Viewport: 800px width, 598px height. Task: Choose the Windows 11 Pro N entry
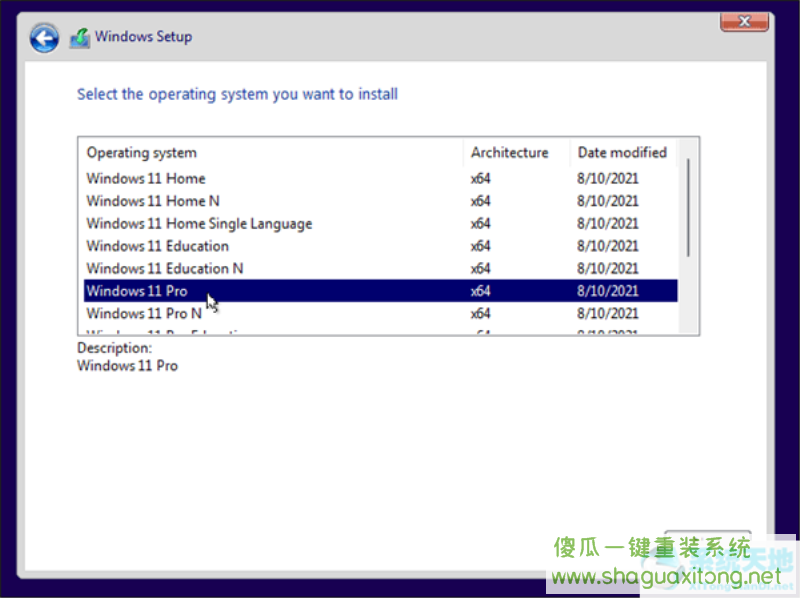tap(381, 313)
